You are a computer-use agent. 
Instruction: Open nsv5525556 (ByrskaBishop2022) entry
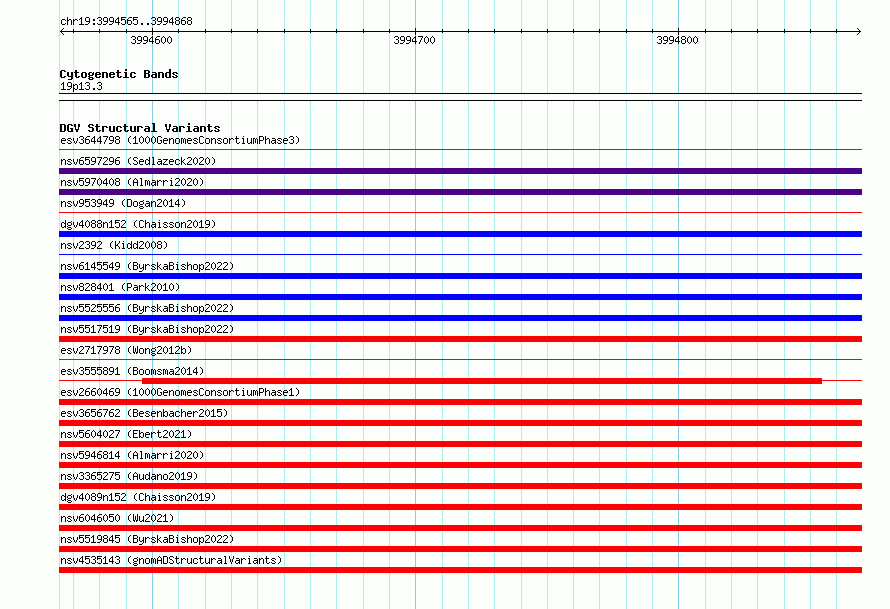[x=147, y=308]
